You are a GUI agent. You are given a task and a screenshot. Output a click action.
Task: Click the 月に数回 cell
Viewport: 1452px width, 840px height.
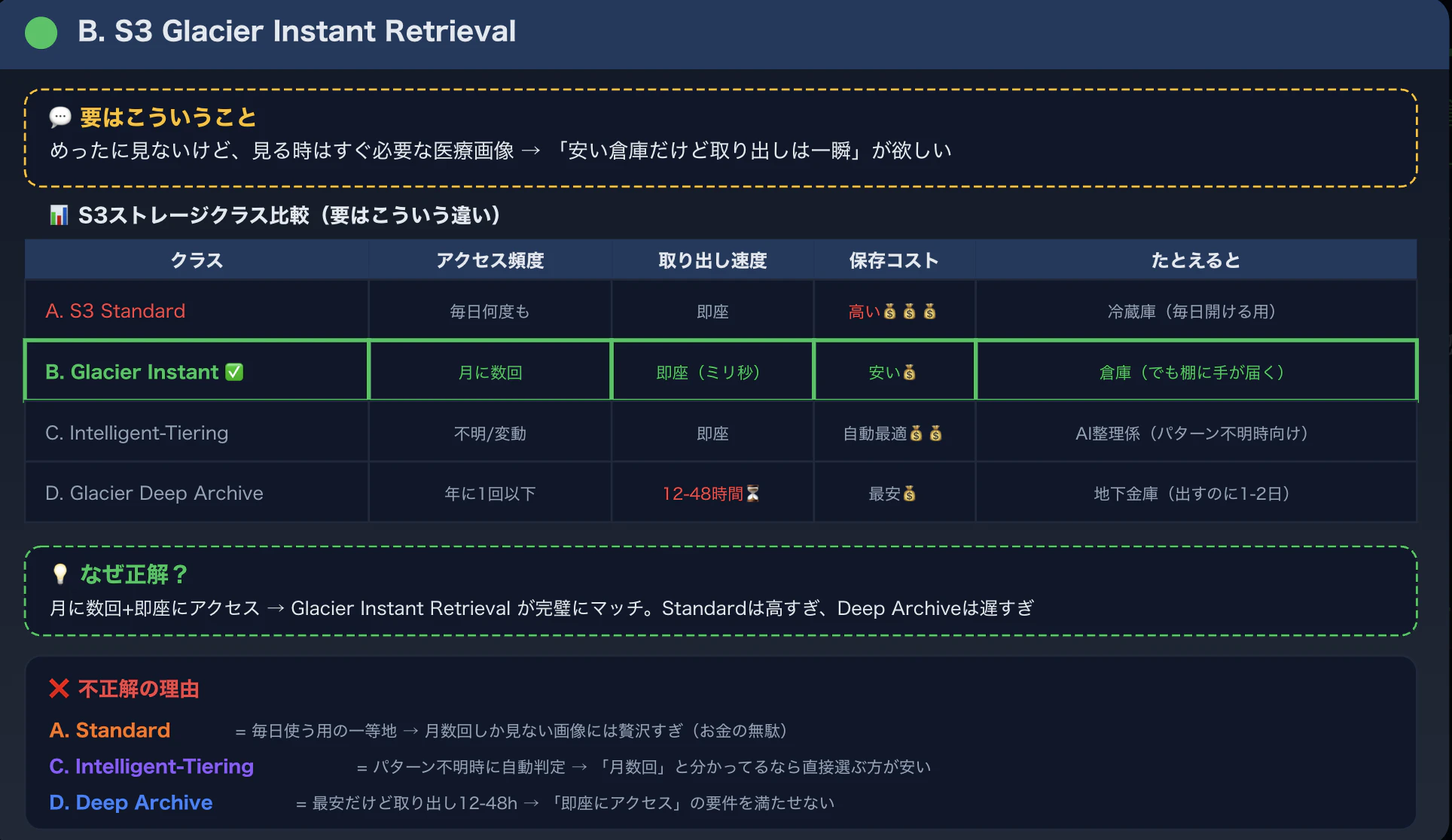pos(490,372)
